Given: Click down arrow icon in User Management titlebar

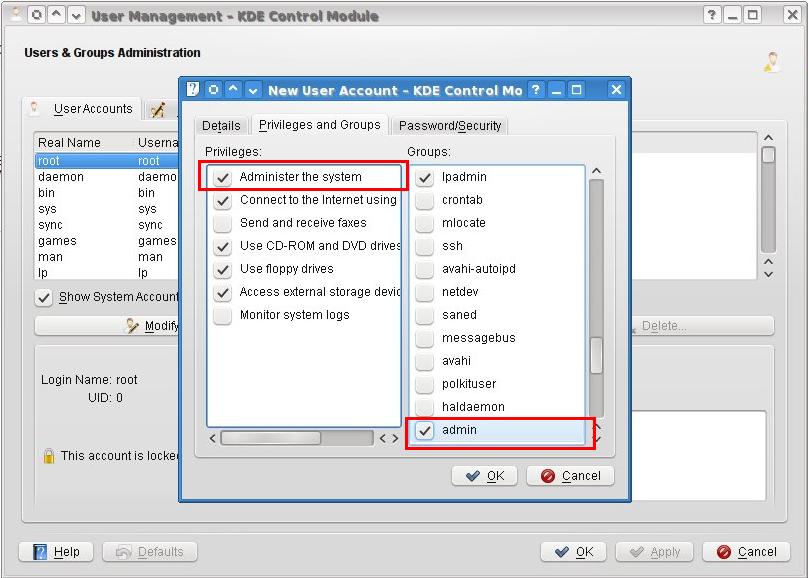Looking at the screenshot, I should tap(76, 15).
